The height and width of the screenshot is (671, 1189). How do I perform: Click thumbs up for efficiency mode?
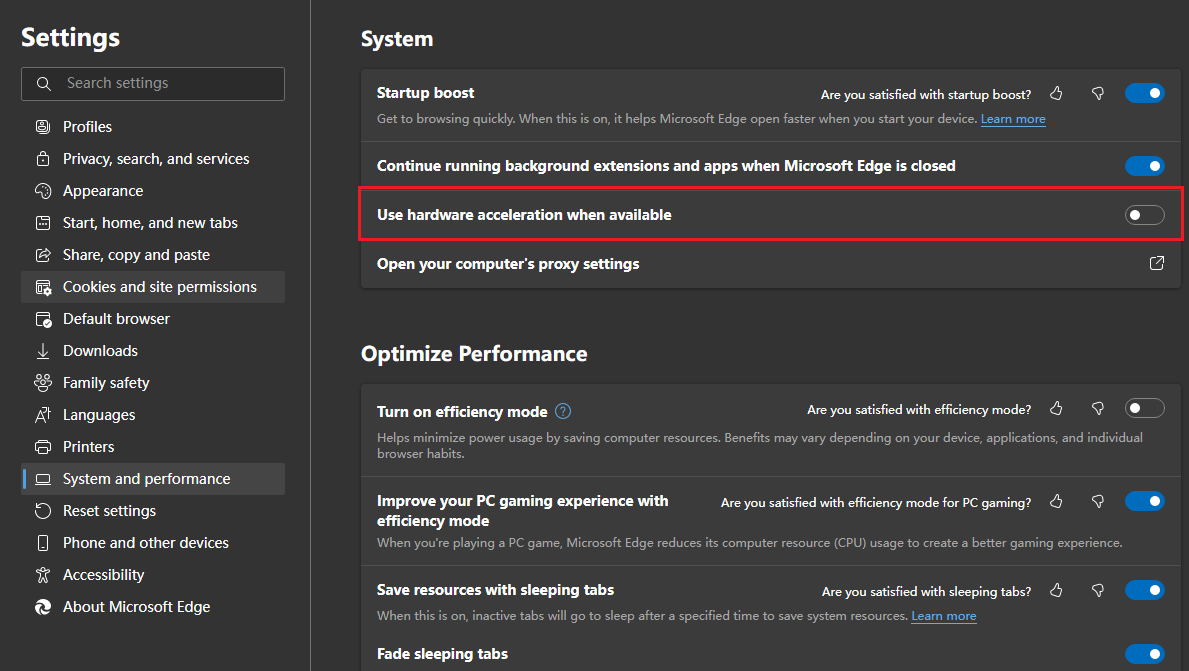pyautogui.click(x=1057, y=409)
